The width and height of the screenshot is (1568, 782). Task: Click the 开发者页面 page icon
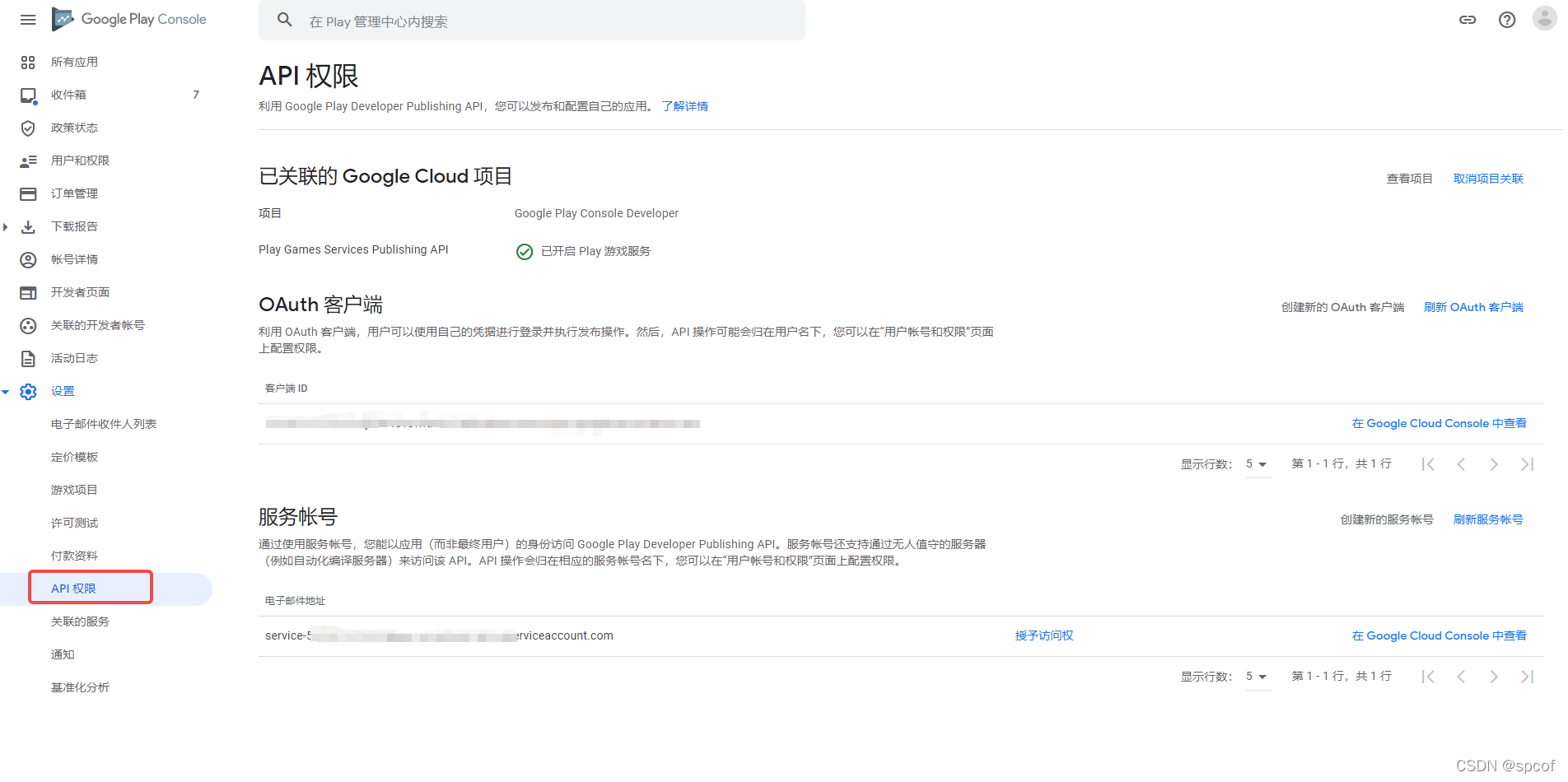[28, 292]
